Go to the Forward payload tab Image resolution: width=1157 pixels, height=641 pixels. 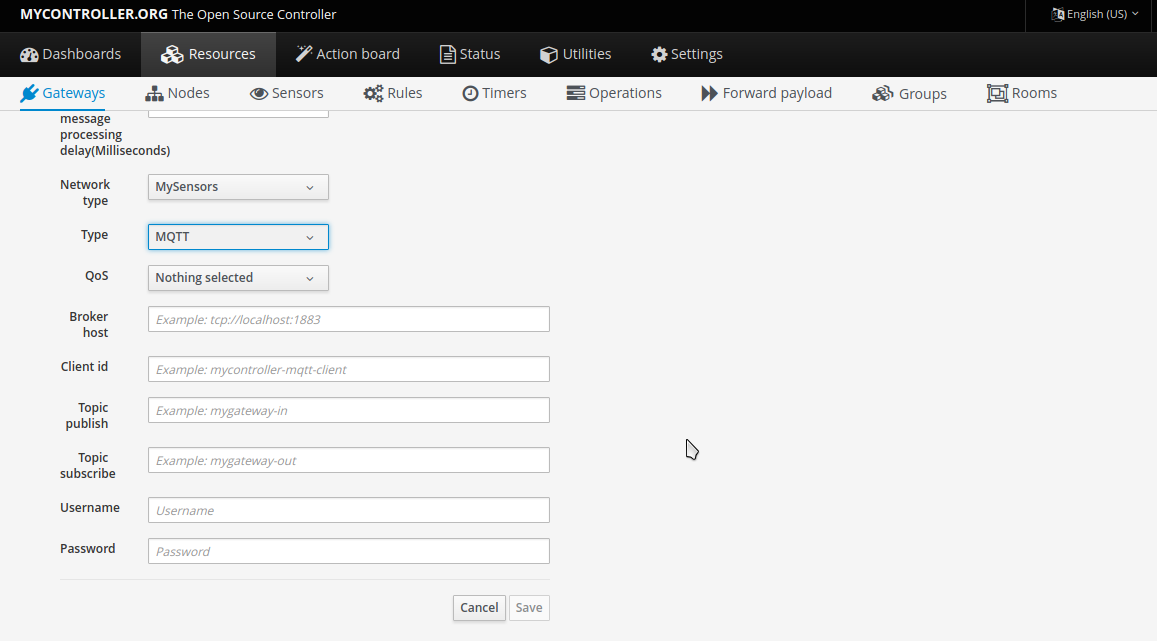click(766, 93)
